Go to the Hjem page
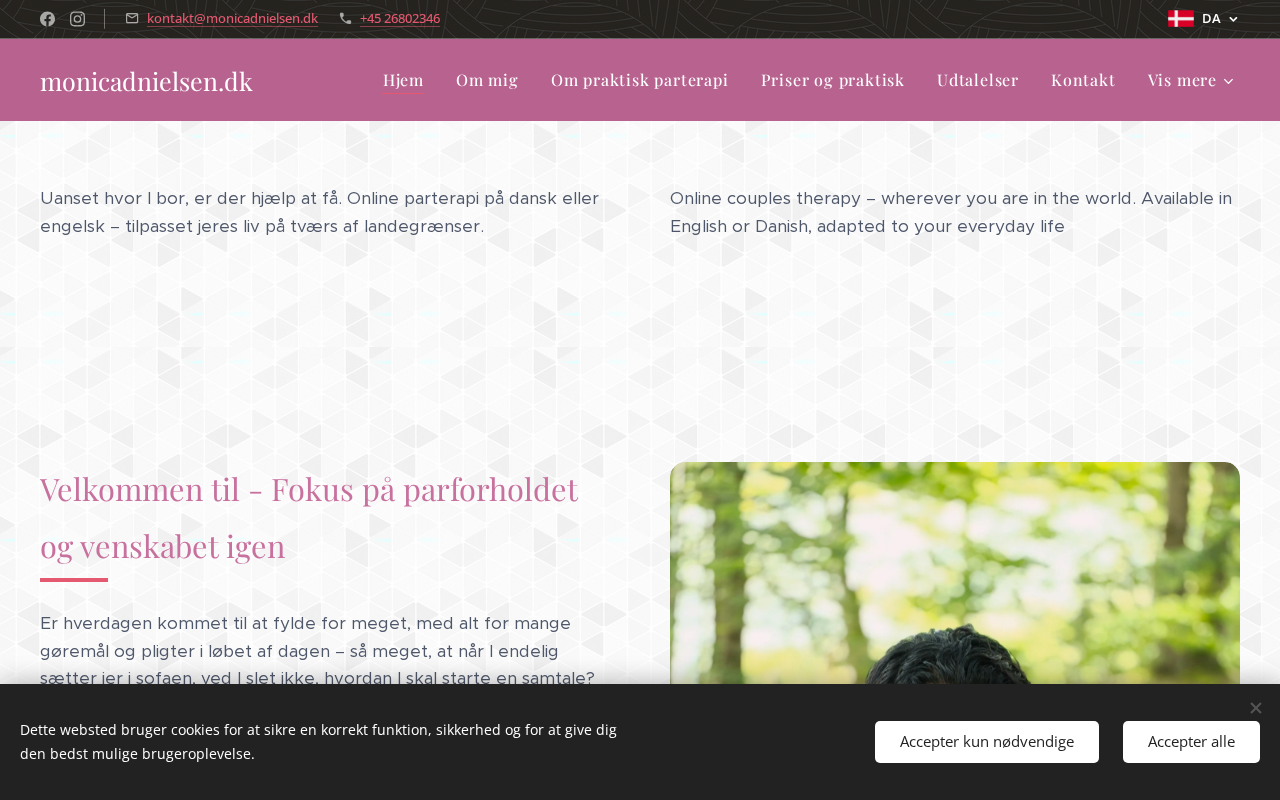The height and width of the screenshot is (800, 1280). (x=403, y=80)
